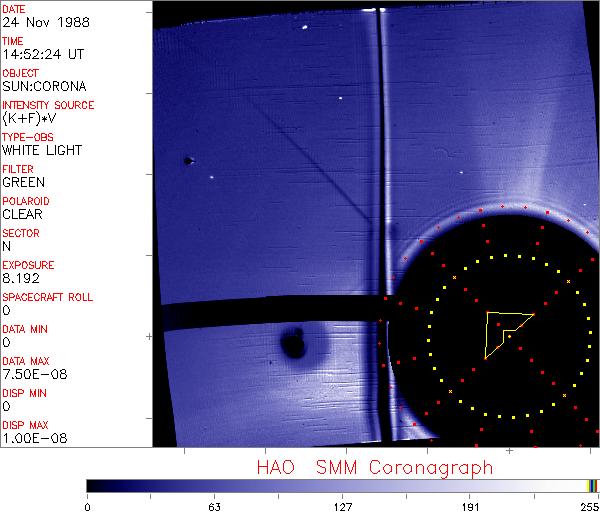Select the time value 14:52:24 UT
The width and height of the screenshot is (600, 512).
[46, 54]
